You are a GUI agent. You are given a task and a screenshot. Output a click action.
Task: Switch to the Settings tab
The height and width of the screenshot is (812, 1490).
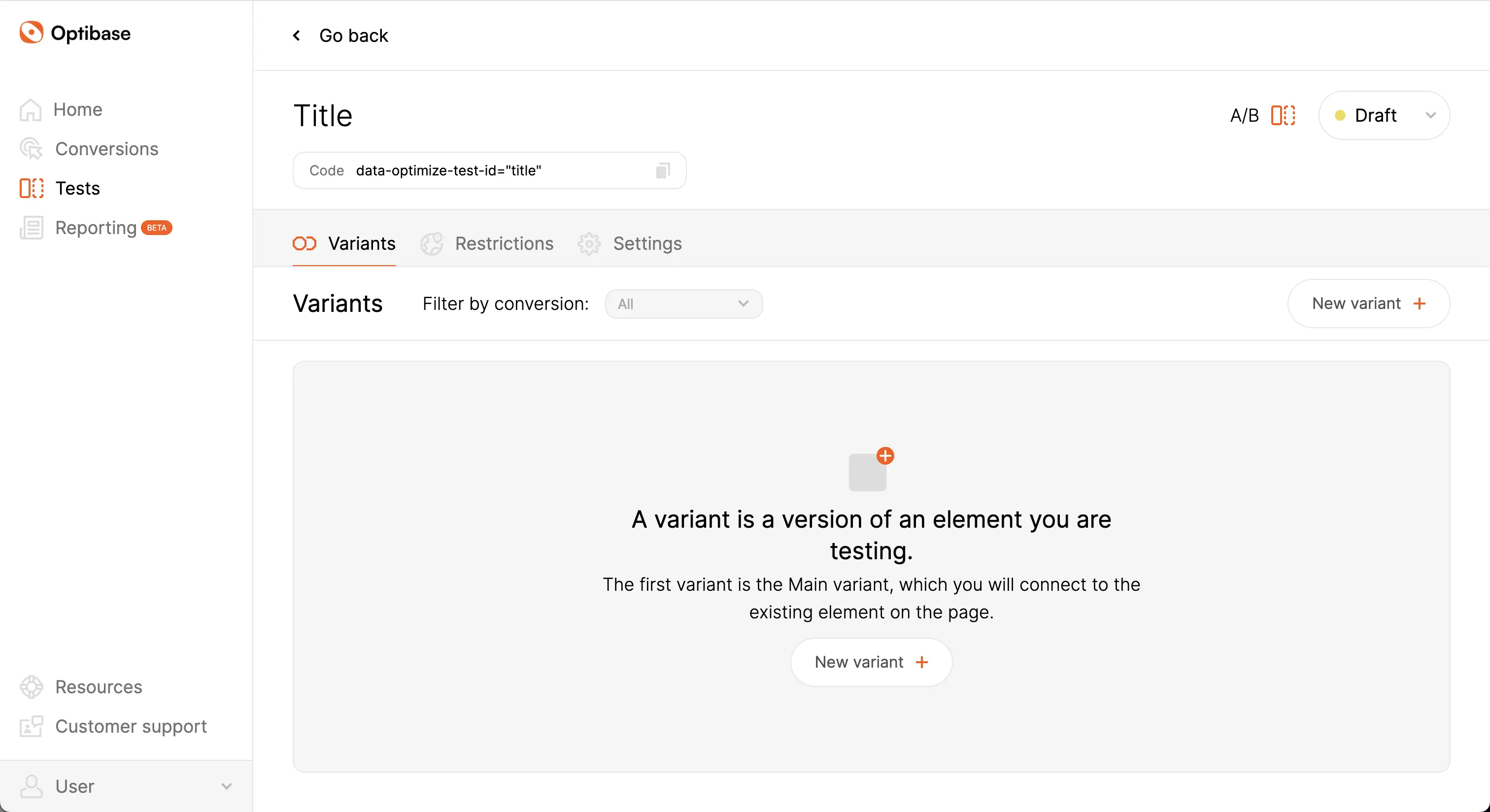click(647, 243)
